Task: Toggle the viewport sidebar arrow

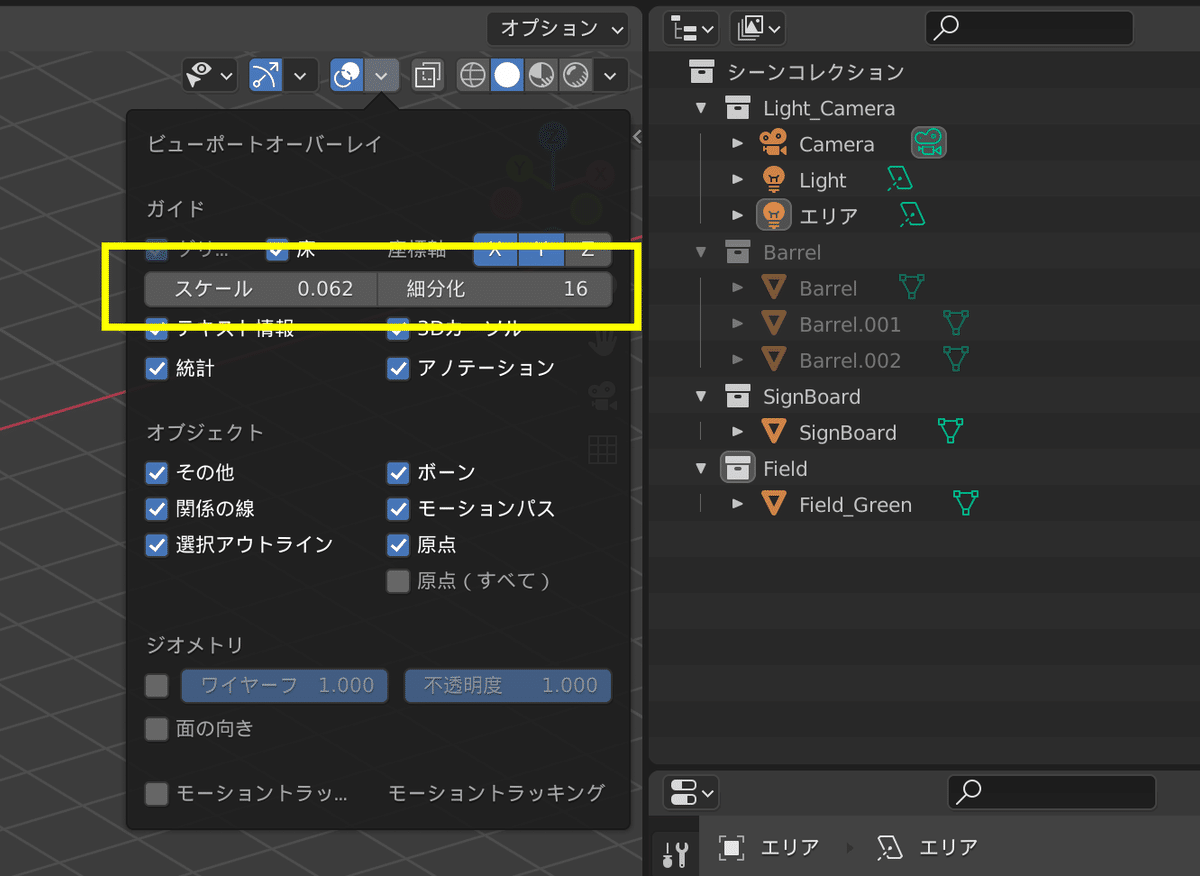Action: pos(638,137)
